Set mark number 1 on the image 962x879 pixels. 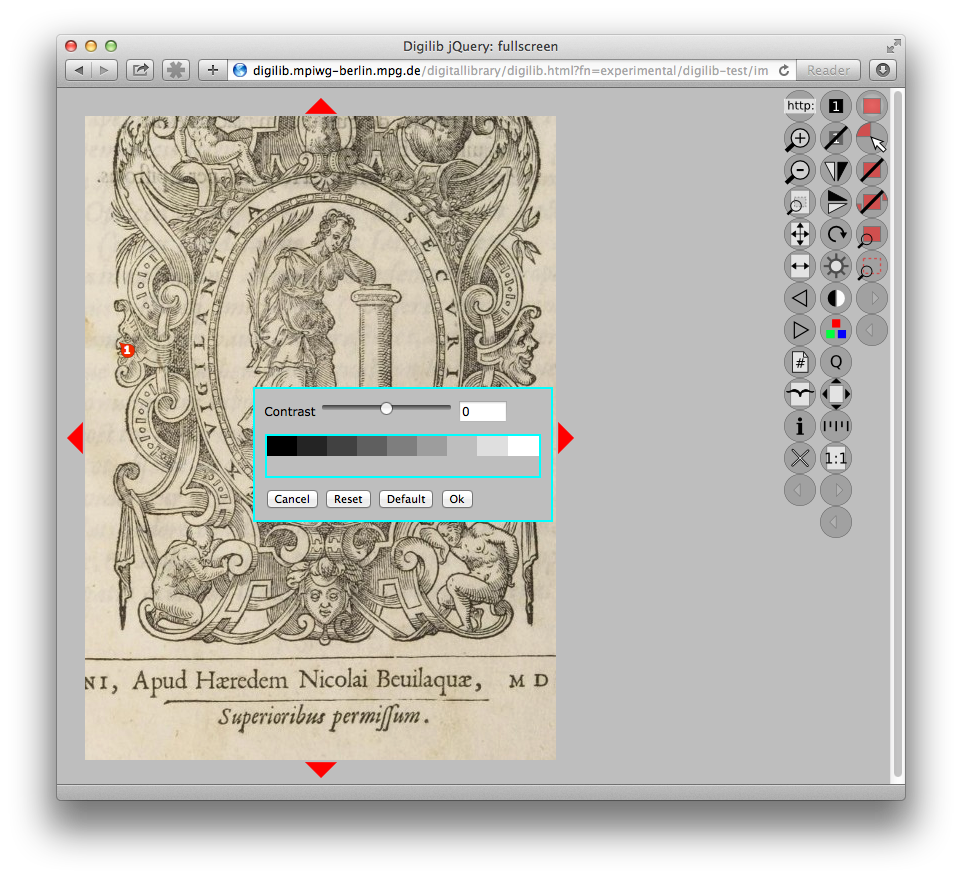[835, 105]
